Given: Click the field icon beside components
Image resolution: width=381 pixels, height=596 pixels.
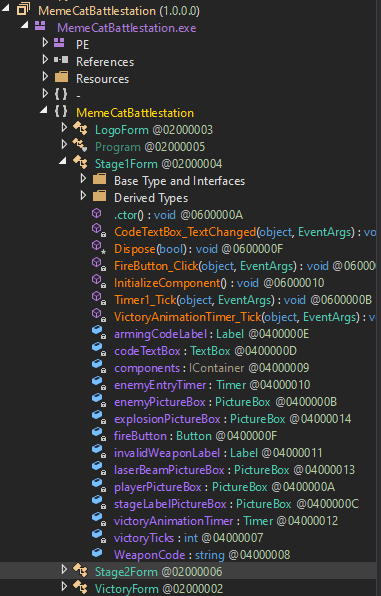Looking at the screenshot, I should point(98,366).
